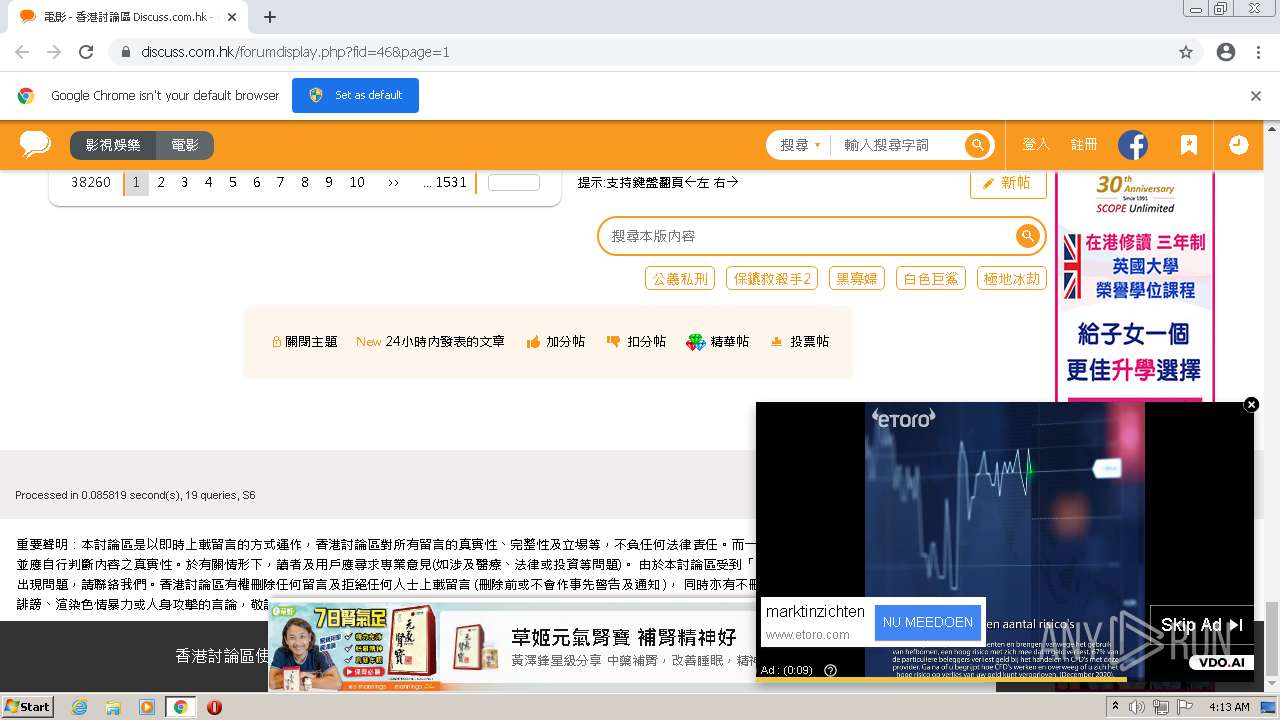This screenshot has width=1280, height=720.
Task: Click the red Opera-style icon in taskbar
Action: pos(214,707)
